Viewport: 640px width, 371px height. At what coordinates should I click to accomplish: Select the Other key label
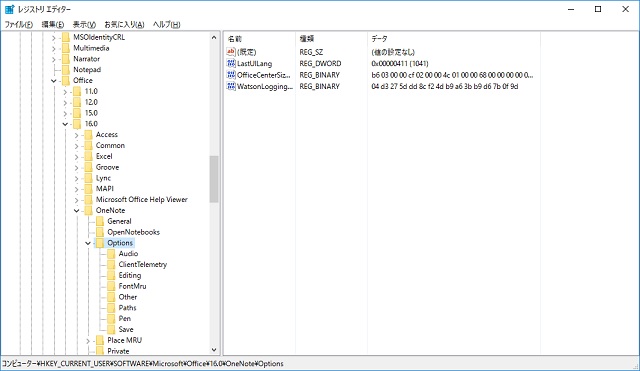(128, 297)
